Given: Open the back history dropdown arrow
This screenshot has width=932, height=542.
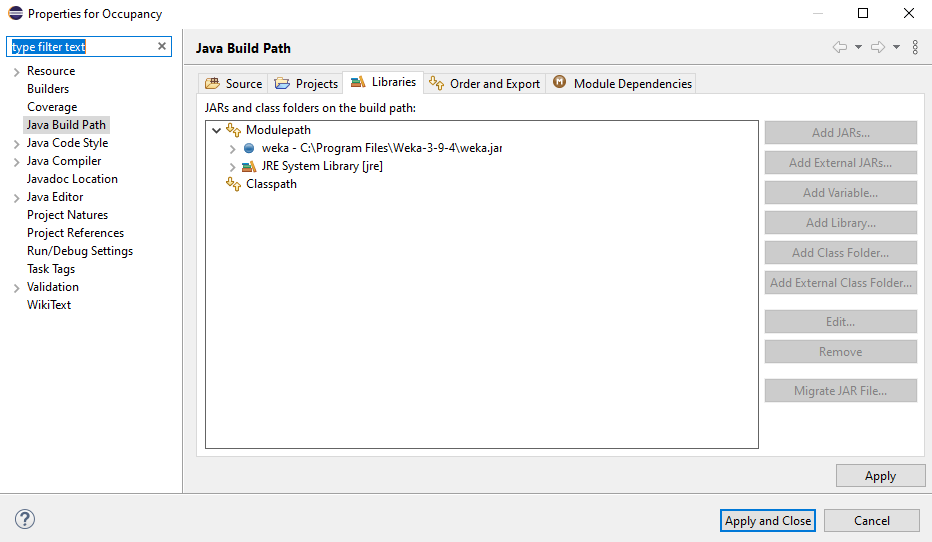Looking at the screenshot, I should click(x=858, y=47).
